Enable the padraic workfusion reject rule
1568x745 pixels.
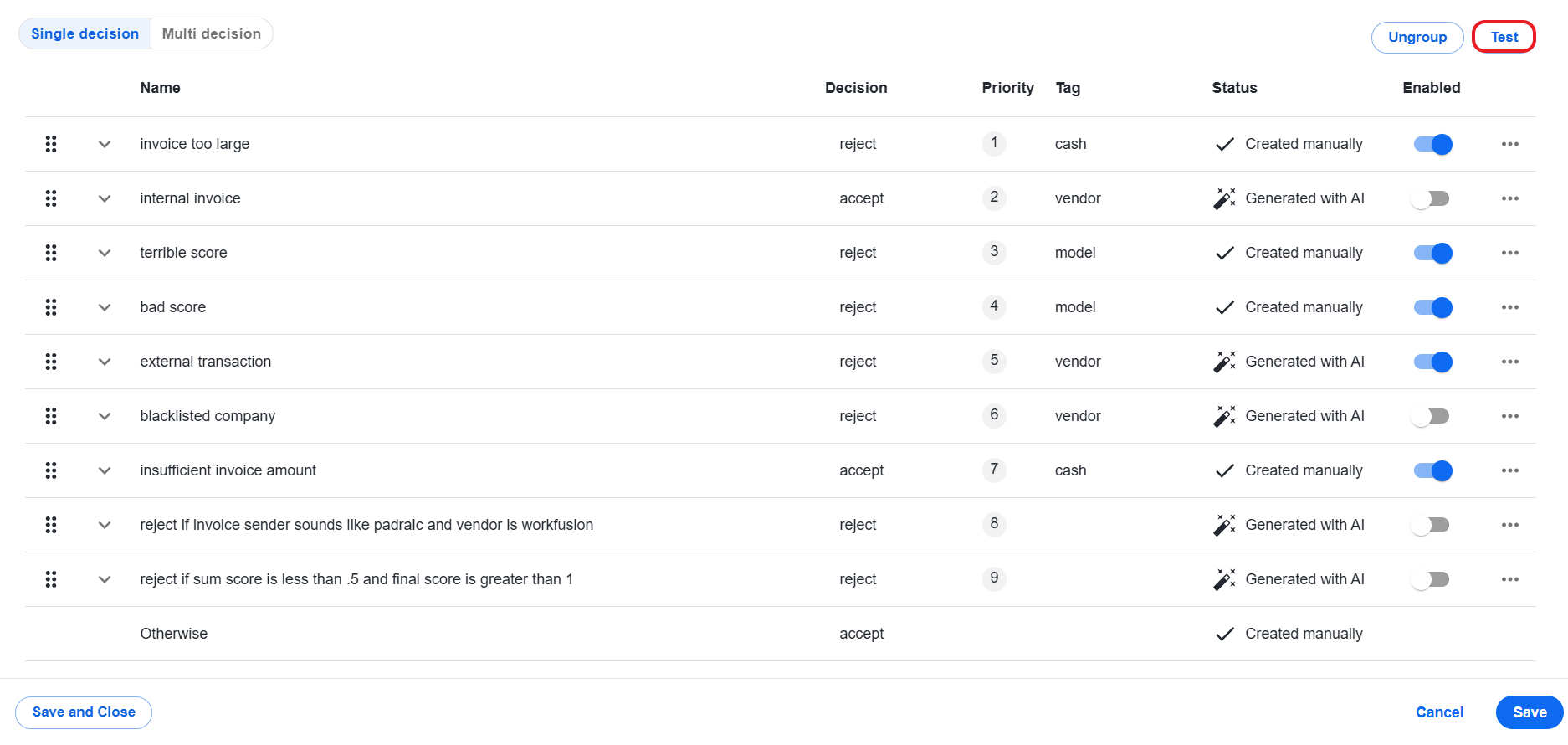click(x=1430, y=525)
